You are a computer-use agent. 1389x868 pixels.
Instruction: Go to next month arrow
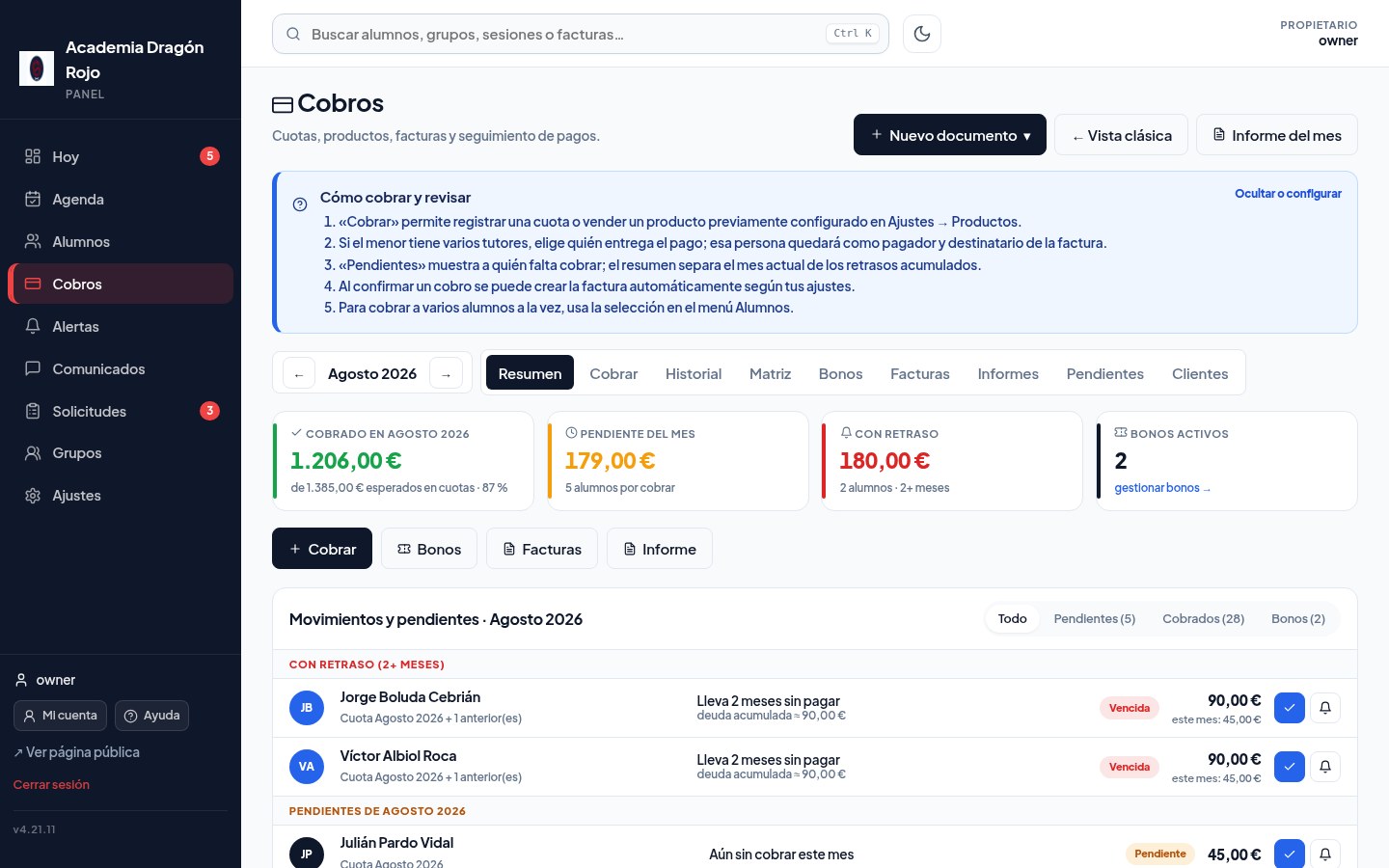tap(446, 374)
